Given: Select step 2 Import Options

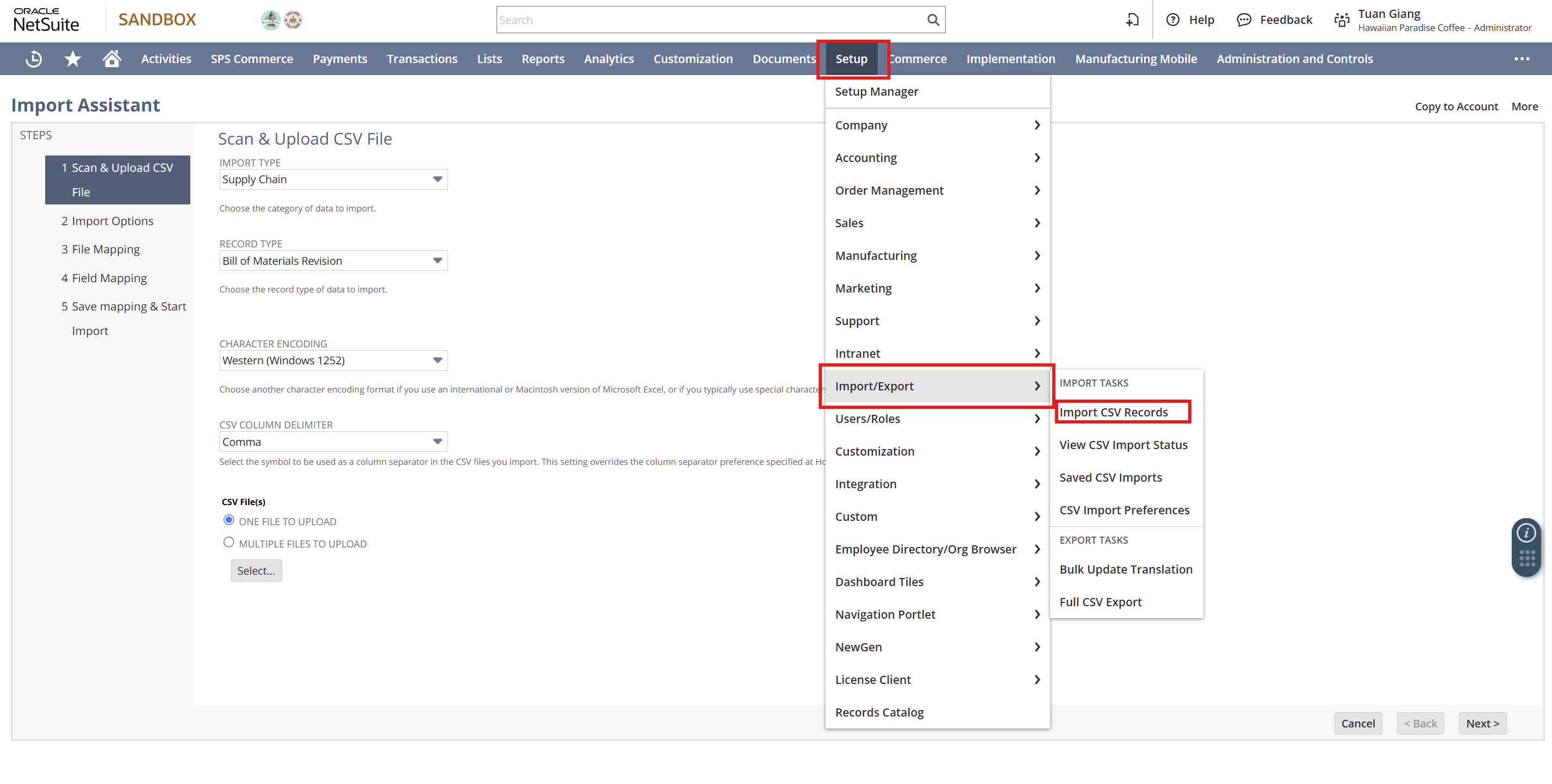Looking at the screenshot, I should (107, 221).
